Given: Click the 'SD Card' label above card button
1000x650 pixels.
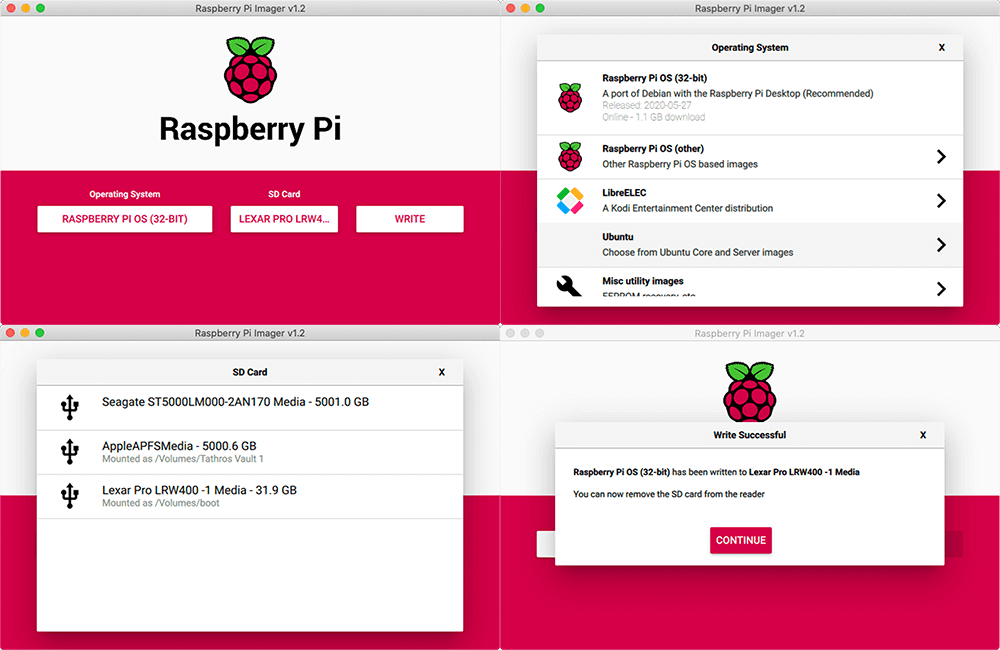Looking at the screenshot, I should click(x=284, y=194).
